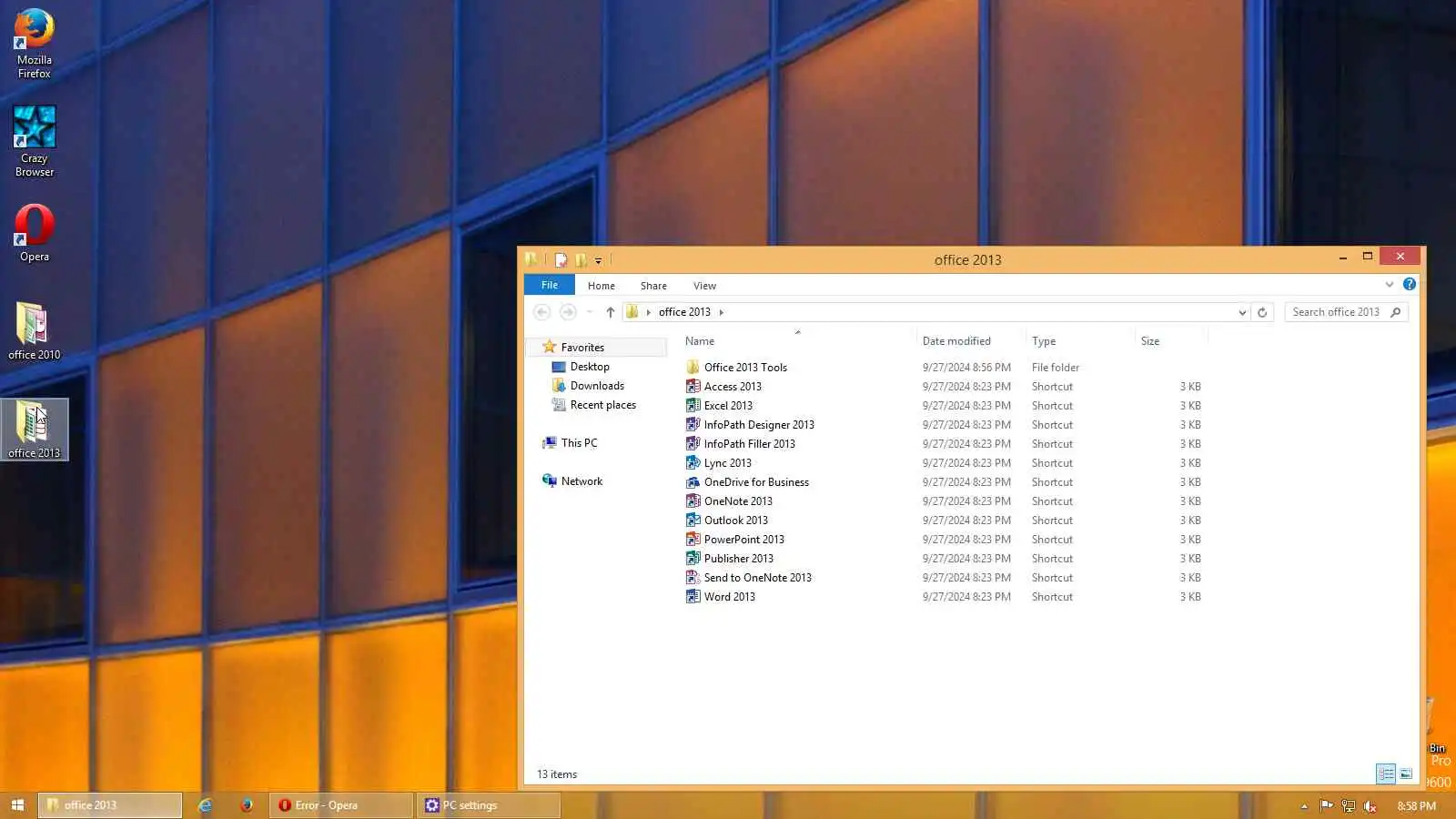Viewport: 1456px width, 819px height.
Task: Open Downloads in the navigation pane
Action: (x=597, y=386)
